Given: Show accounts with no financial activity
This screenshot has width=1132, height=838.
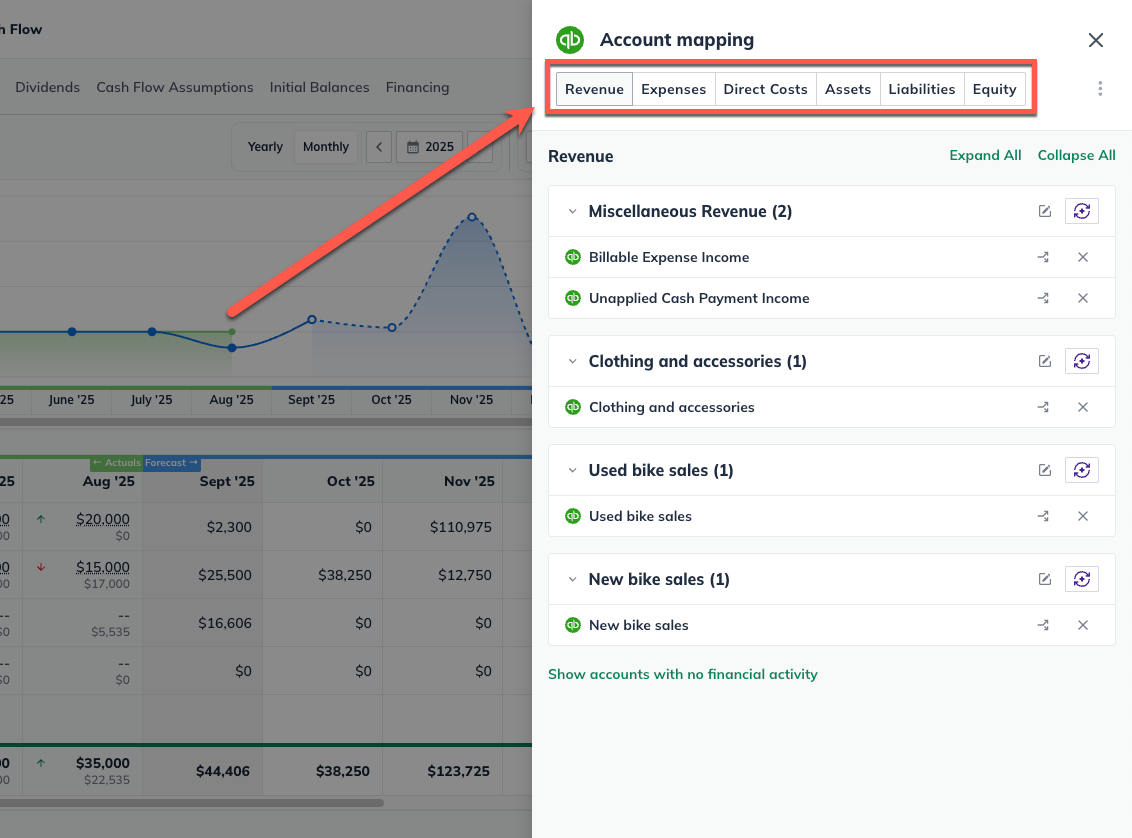Looking at the screenshot, I should tap(682, 674).
